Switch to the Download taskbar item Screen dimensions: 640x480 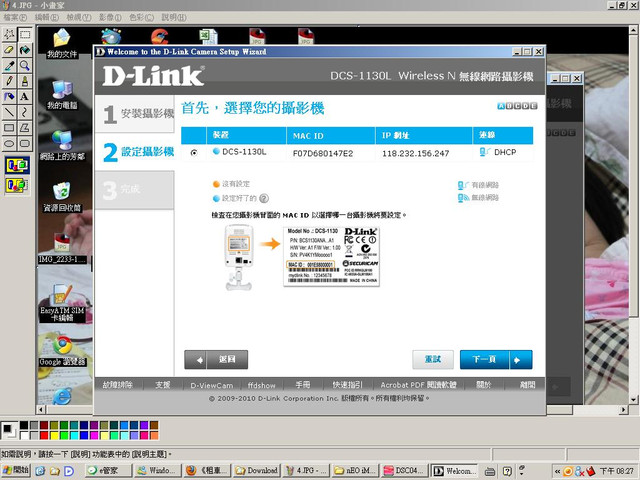256,471
